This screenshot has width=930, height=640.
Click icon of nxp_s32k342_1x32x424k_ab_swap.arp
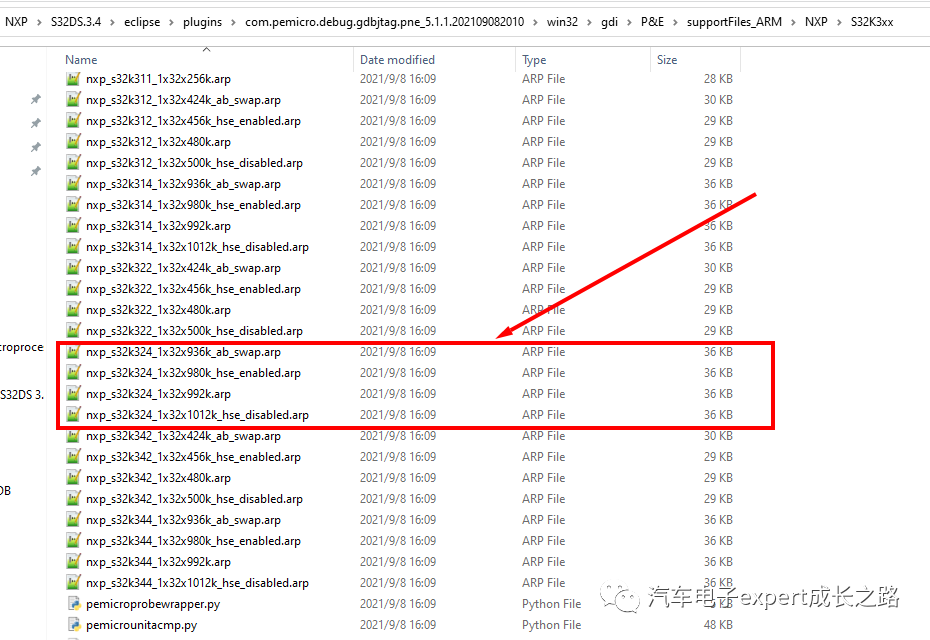(73, 436)
